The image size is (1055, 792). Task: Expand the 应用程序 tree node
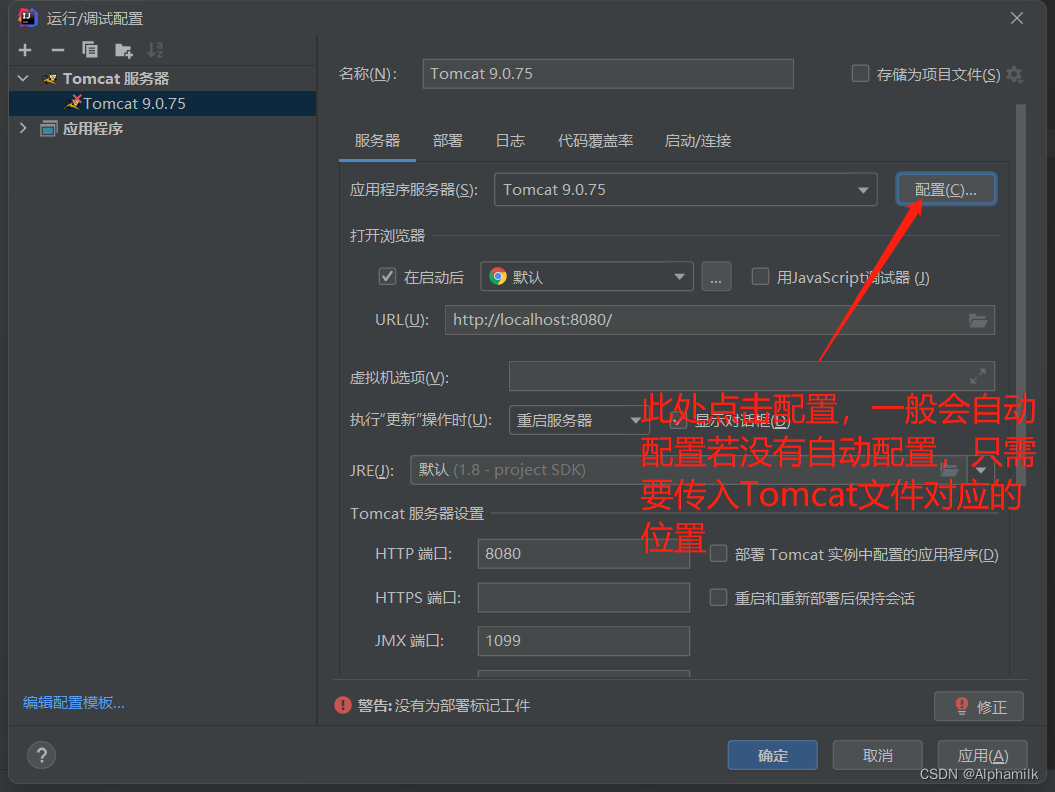(x=24, y=128)
